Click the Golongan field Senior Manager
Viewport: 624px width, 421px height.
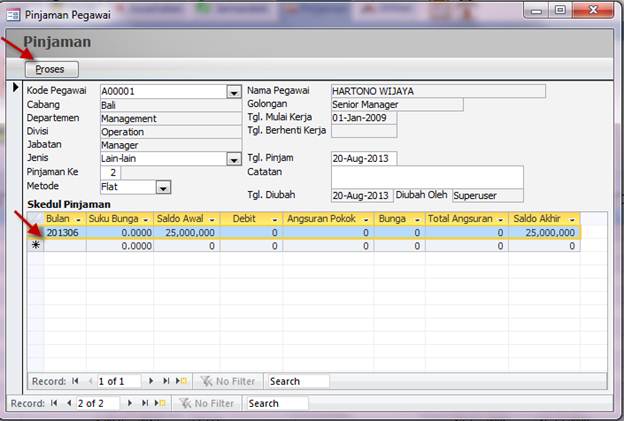(397, 105)
